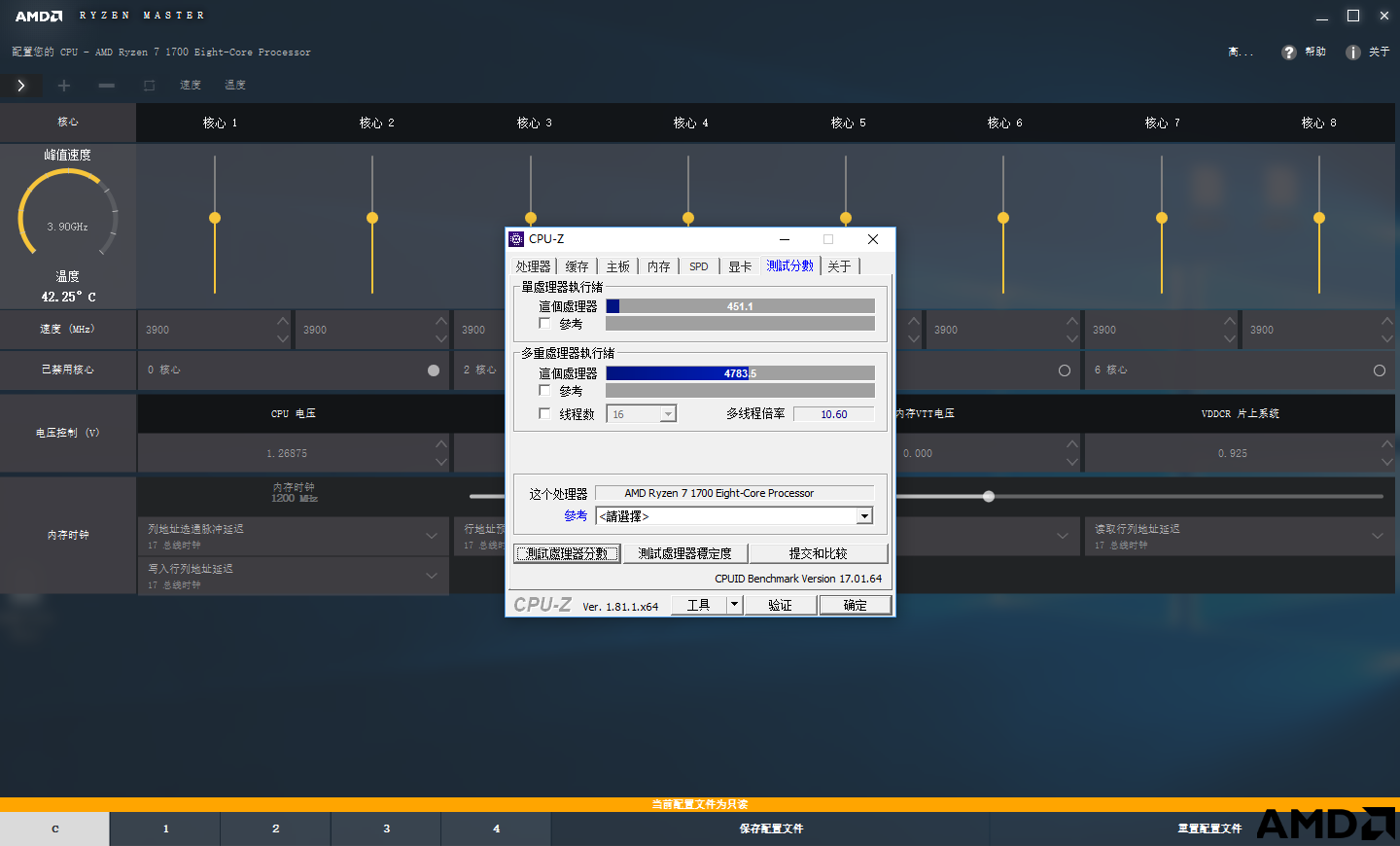Expand the 读取行列地址延迟 dropdown
Image resolution: width=1400 pixels, height=846 pixels.
[1378, 536]
